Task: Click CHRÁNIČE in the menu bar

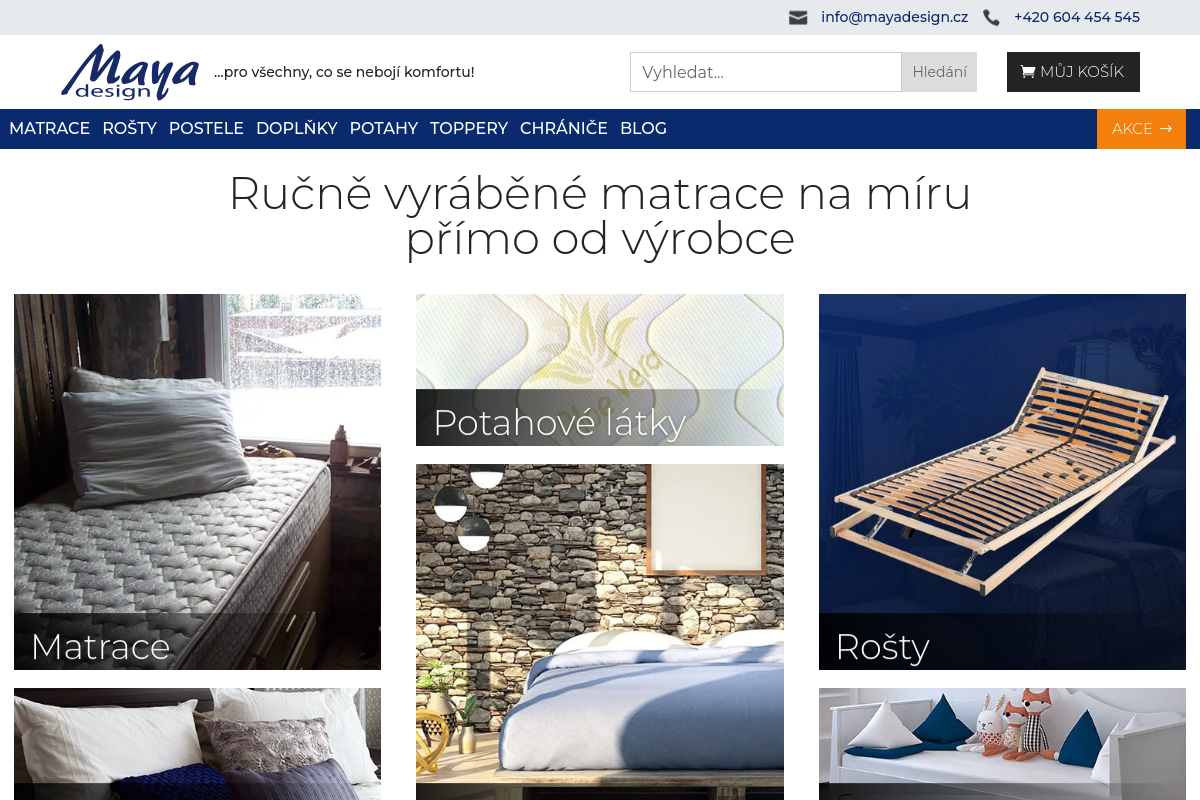Action: (x=563, y=128)
